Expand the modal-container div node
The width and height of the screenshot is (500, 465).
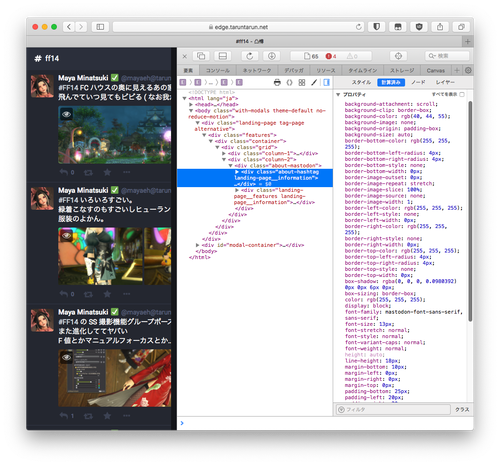(197, 245)
